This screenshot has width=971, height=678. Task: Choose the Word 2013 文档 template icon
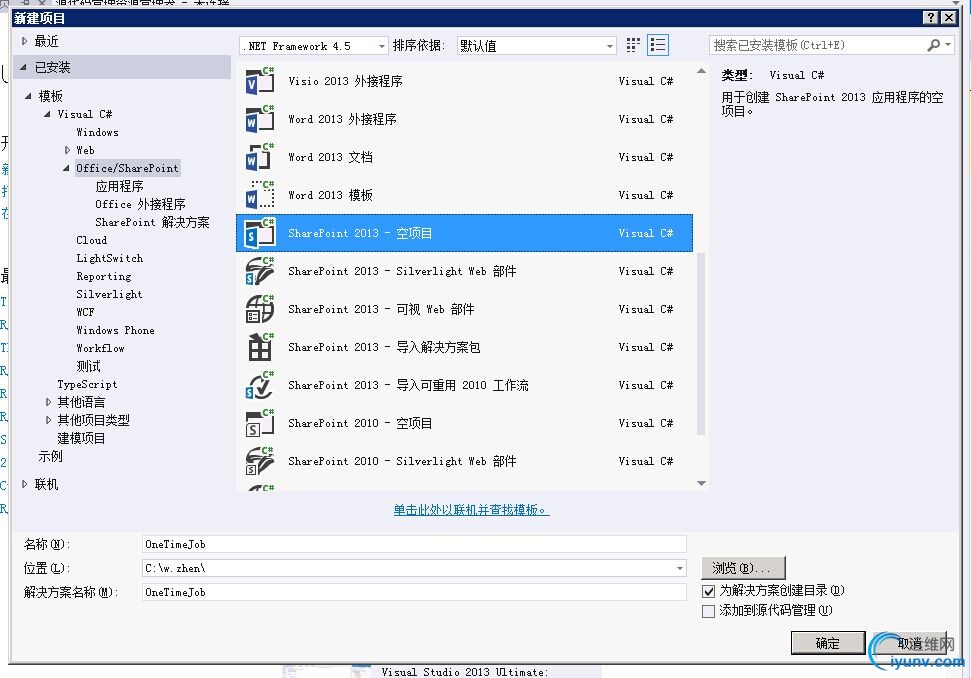[x=259, y=157]
